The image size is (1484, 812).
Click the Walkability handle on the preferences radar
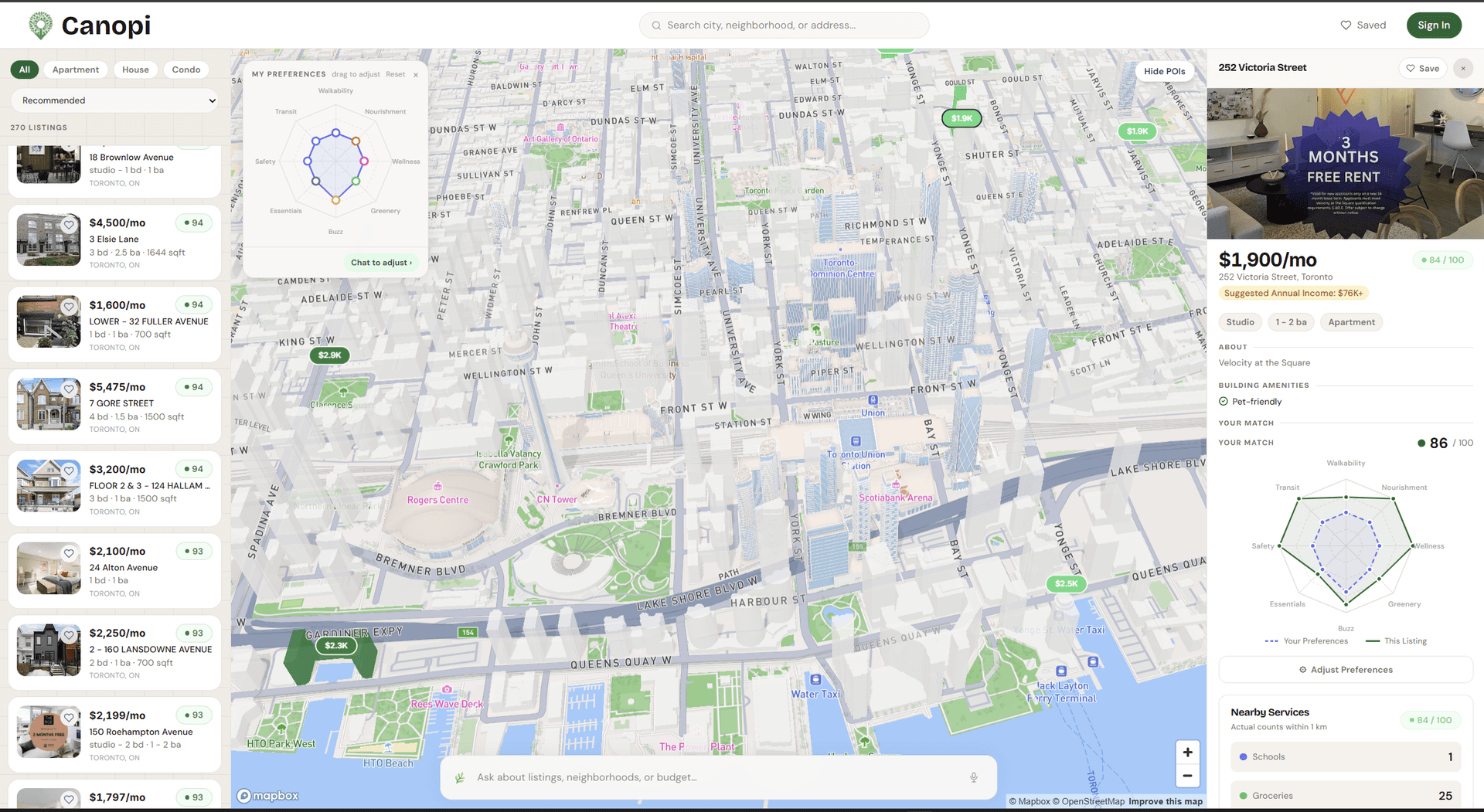335,133
